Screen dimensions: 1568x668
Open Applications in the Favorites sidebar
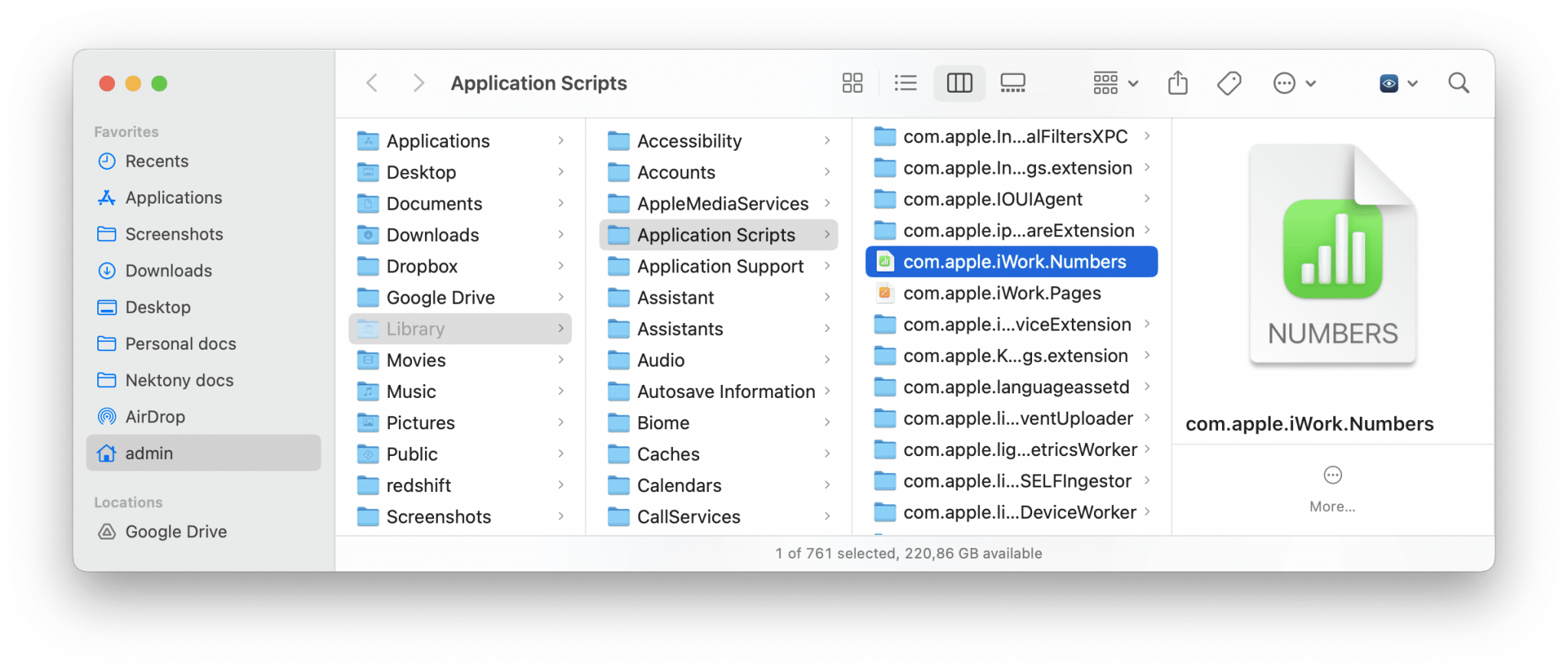pos(203,197)
